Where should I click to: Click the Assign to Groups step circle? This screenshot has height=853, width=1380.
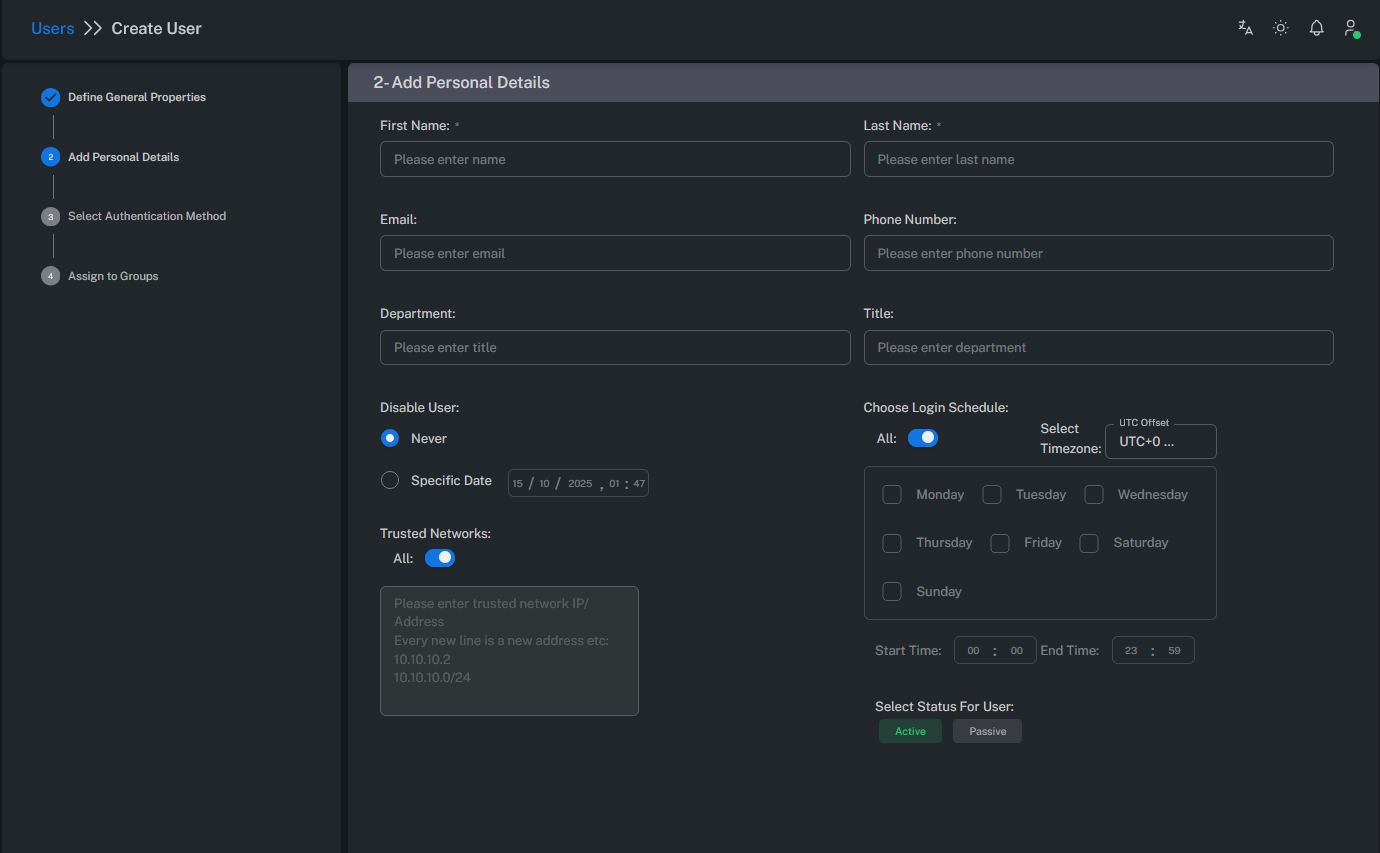click(x=50, y=276)
